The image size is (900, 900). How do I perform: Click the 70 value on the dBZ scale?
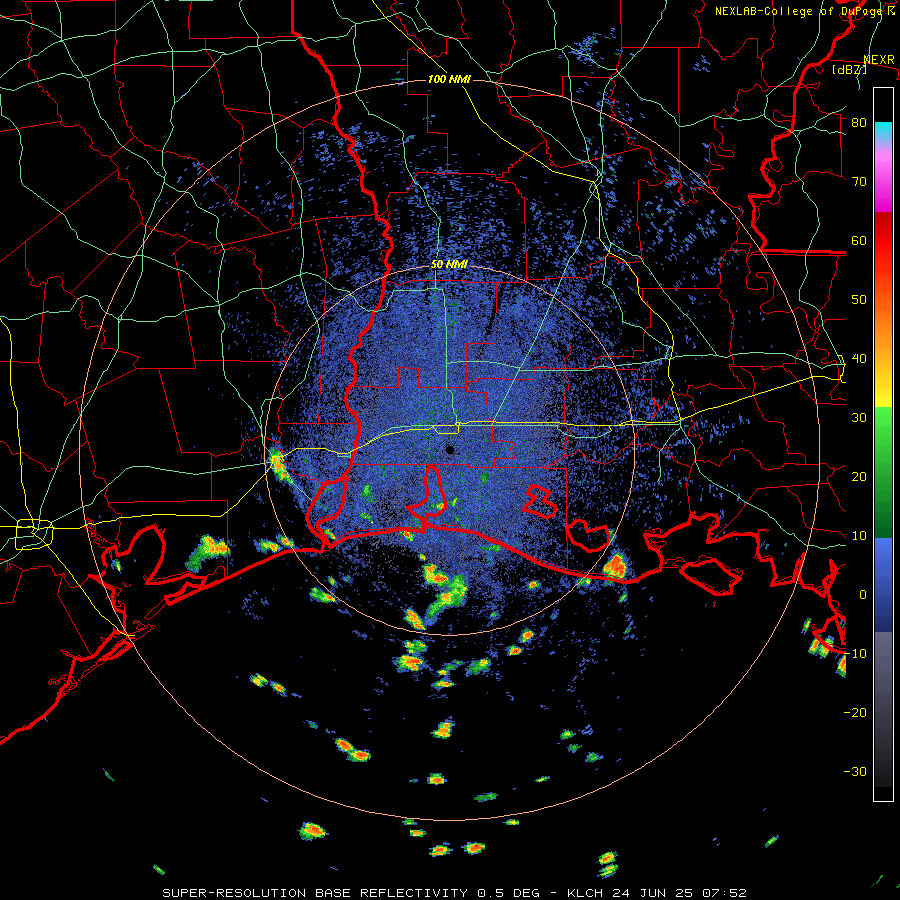pyautogui.click(x=859, y=181)
